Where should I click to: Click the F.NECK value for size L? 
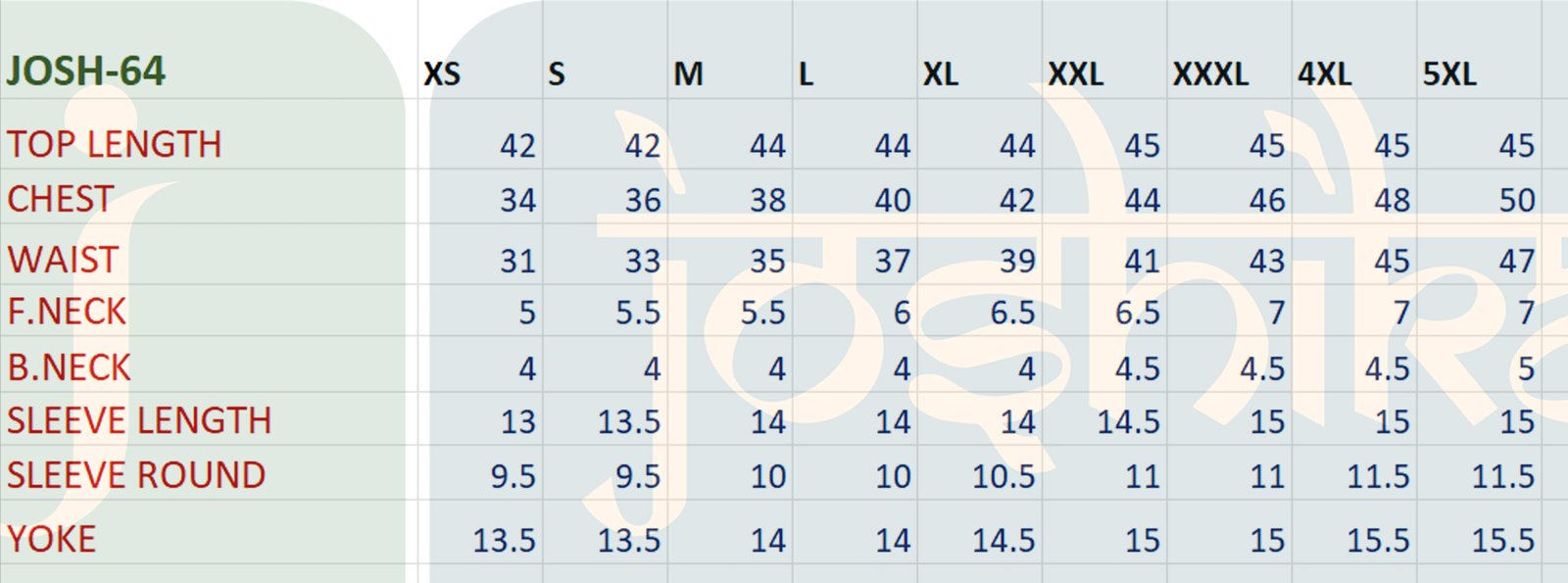tap(901, 314)
